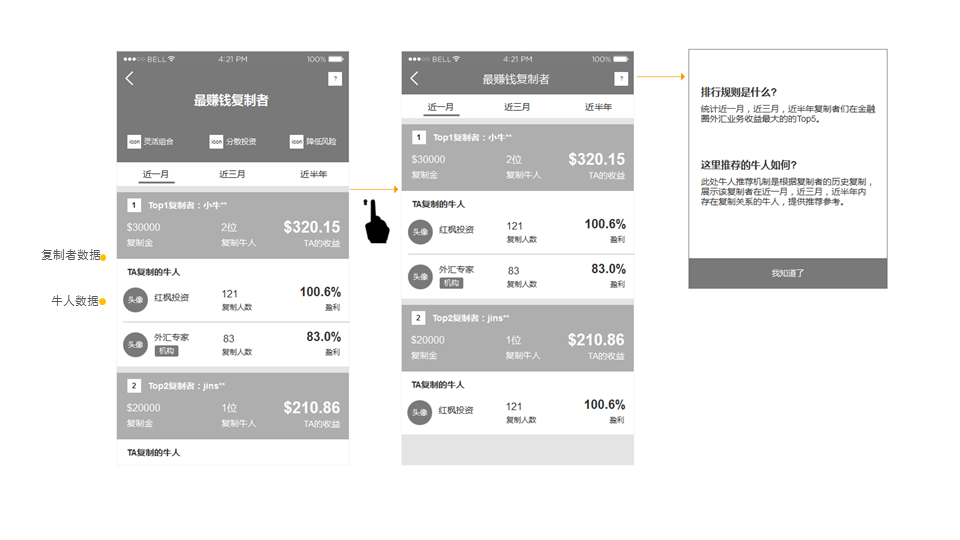Tap battery indicator on middle phone status bar
Viewport: 960px width, 540px height.
coord(621,59)
